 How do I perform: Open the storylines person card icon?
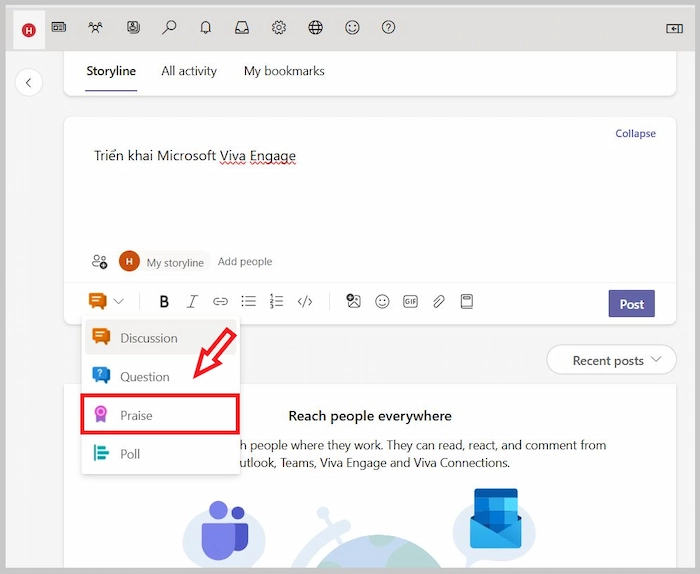point(133,28)
